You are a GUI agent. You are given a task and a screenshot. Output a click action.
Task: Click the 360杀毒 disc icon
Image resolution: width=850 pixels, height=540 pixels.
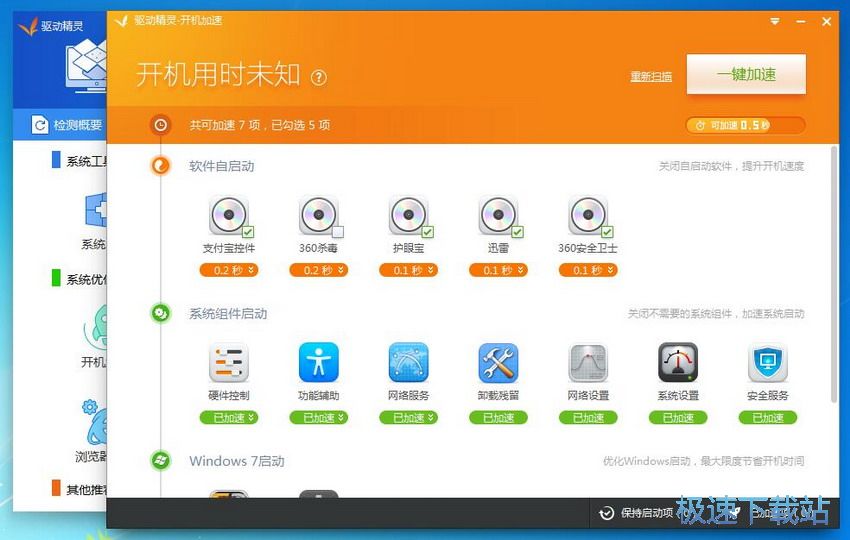click(319, 215)
